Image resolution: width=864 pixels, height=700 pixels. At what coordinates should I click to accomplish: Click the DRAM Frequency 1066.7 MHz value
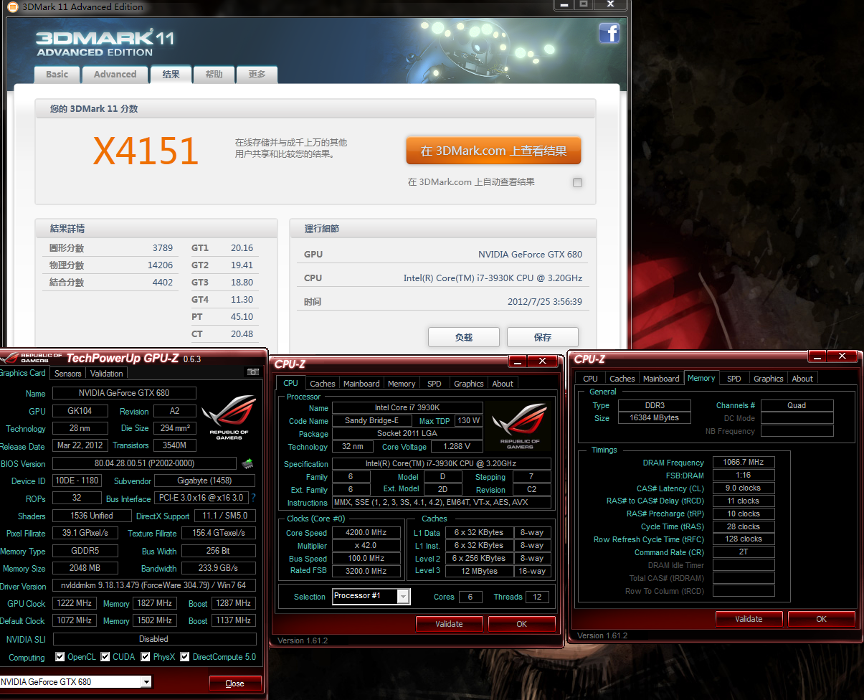pos(743,462)
